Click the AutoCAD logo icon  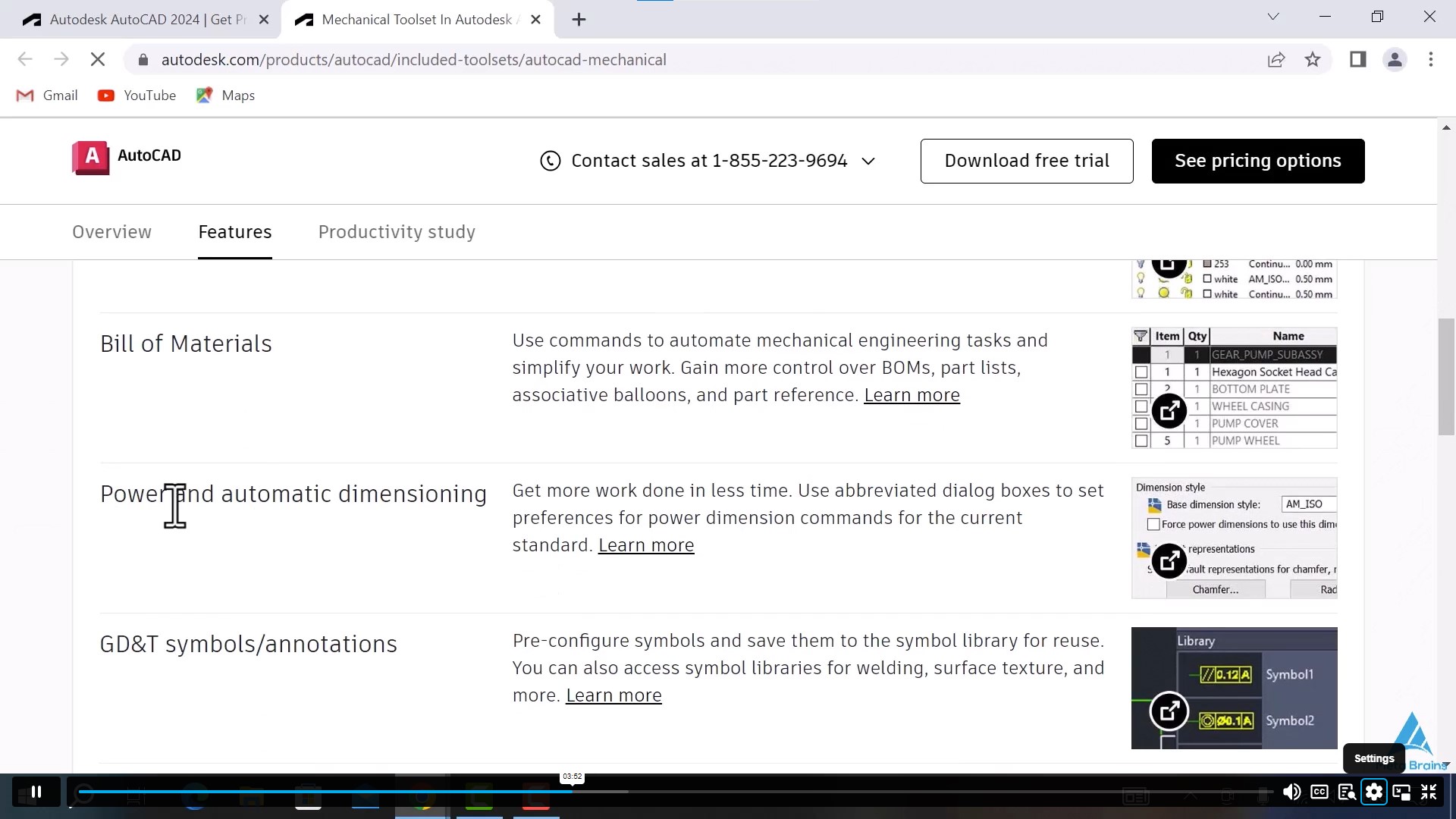pos(92,157)
